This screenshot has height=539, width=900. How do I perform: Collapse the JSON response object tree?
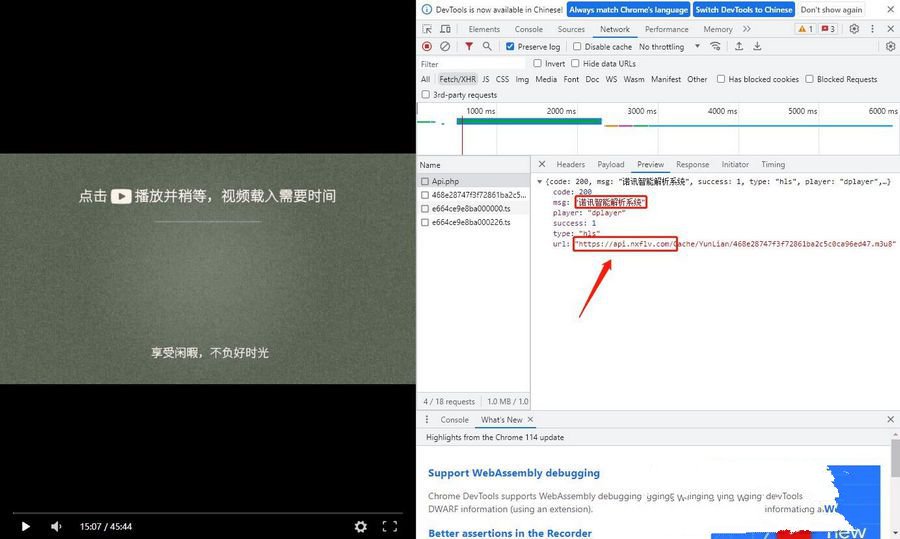point(540,182)
